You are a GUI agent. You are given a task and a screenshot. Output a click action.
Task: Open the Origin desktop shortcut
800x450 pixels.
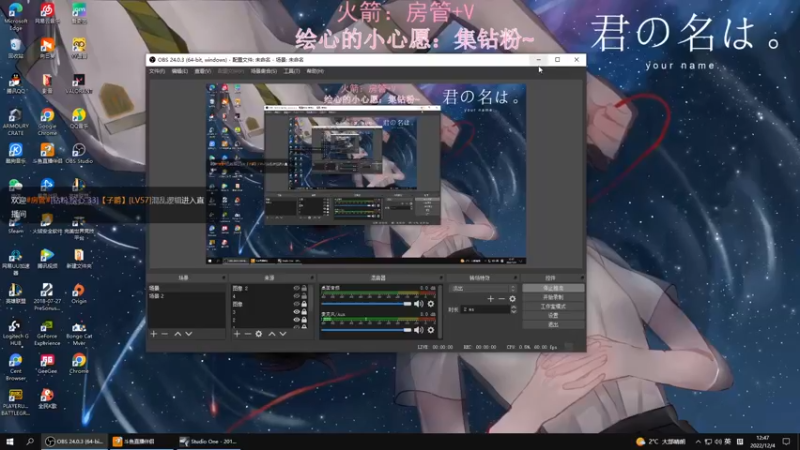[x=79, y=294]
